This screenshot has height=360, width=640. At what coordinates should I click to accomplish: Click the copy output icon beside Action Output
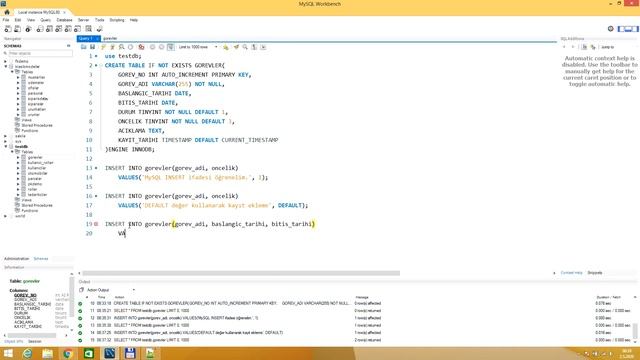click(81, 290)
